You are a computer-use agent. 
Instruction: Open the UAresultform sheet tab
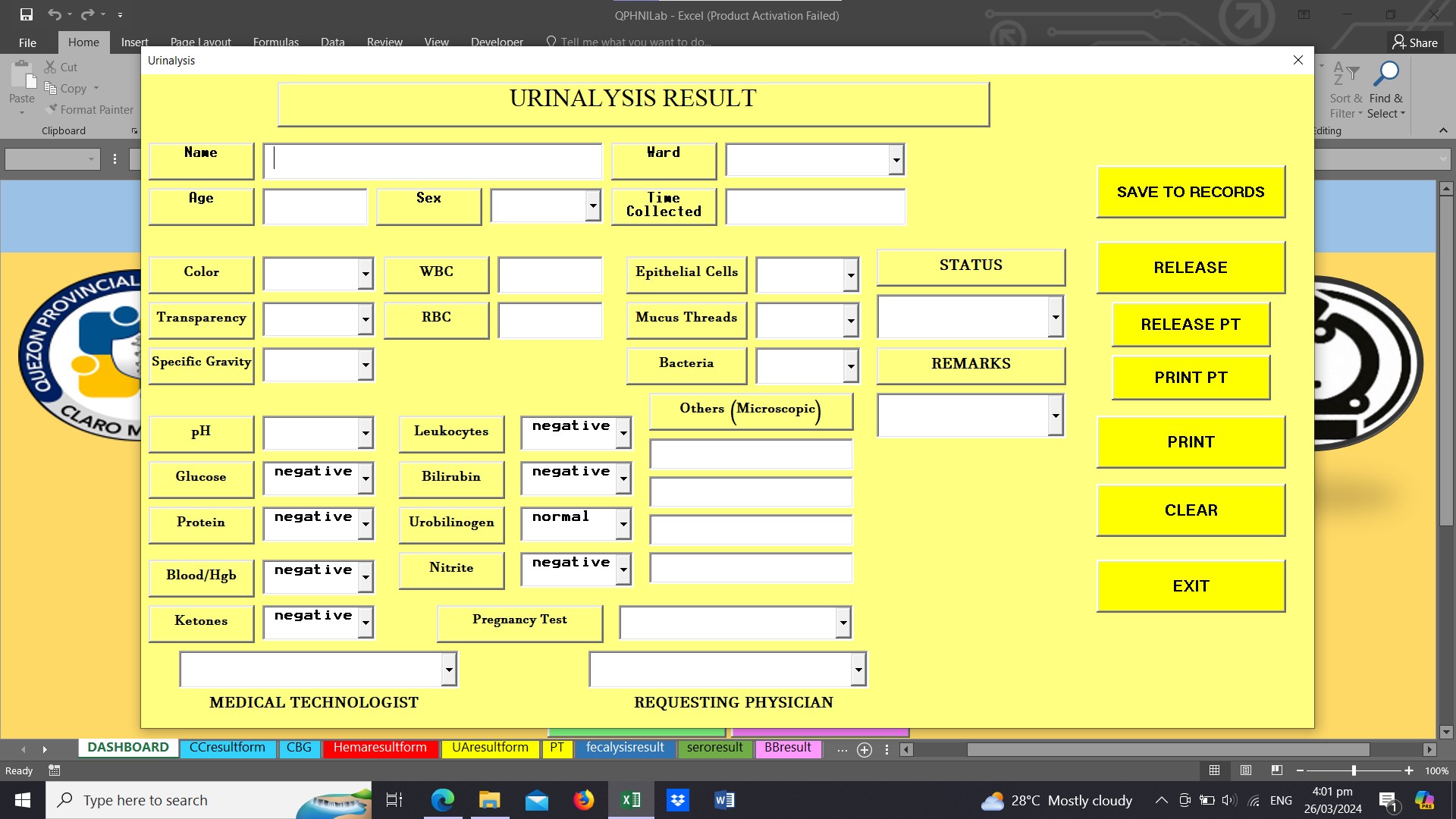(490, 748)
